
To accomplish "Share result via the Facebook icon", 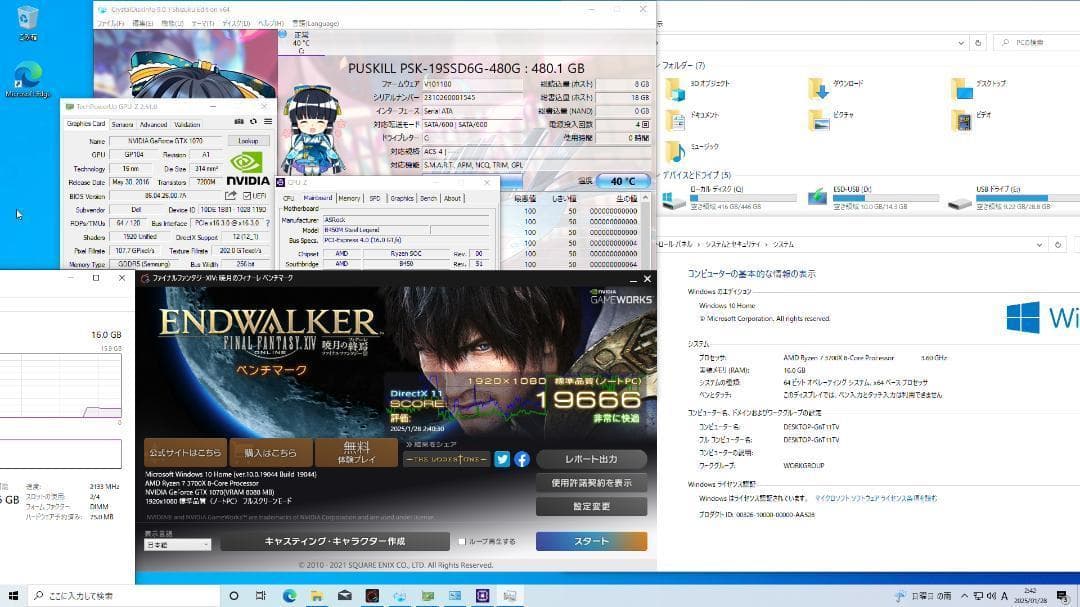I will coord(522,459).
